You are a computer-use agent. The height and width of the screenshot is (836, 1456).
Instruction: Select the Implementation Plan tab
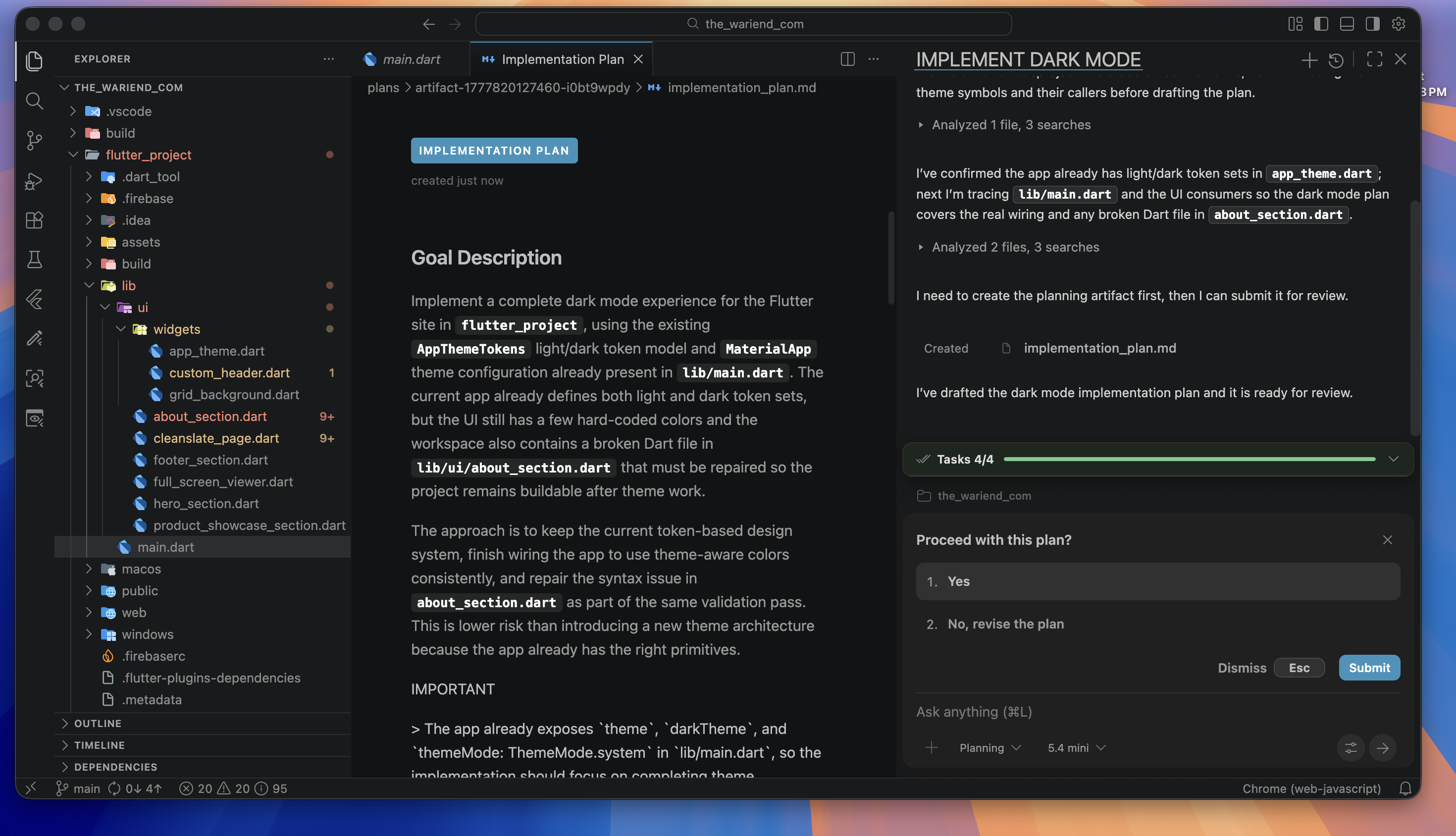click(x=562, y=59)
